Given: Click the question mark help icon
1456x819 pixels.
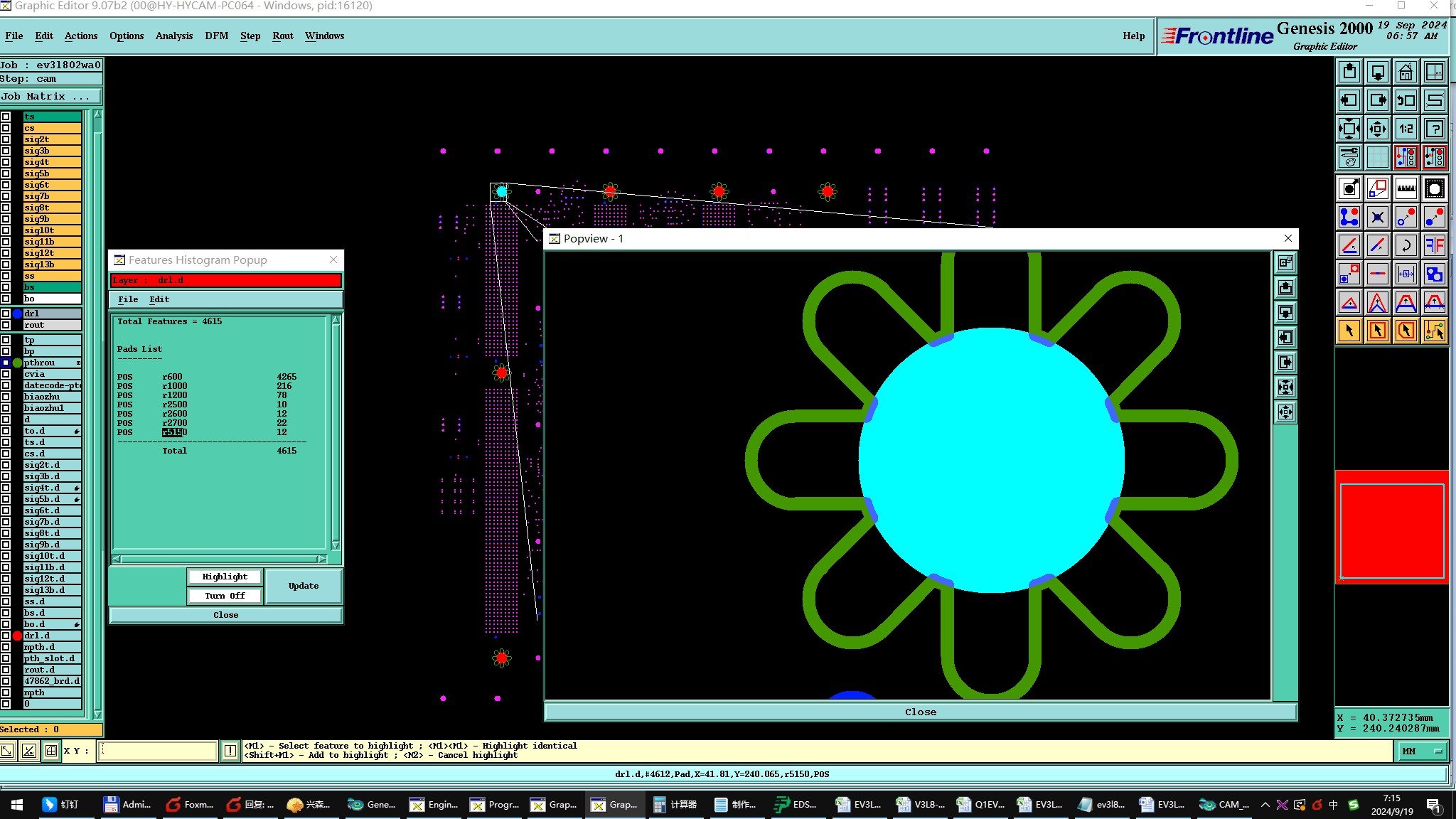Looking at the screenshot, I should click(x=1434, y=129).
